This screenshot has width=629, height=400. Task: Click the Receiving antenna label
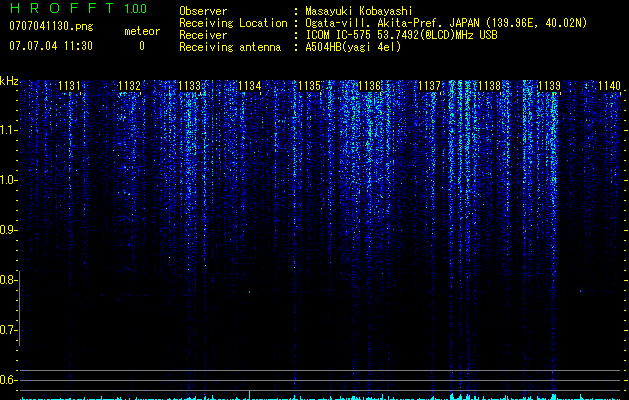coord(230,47)
